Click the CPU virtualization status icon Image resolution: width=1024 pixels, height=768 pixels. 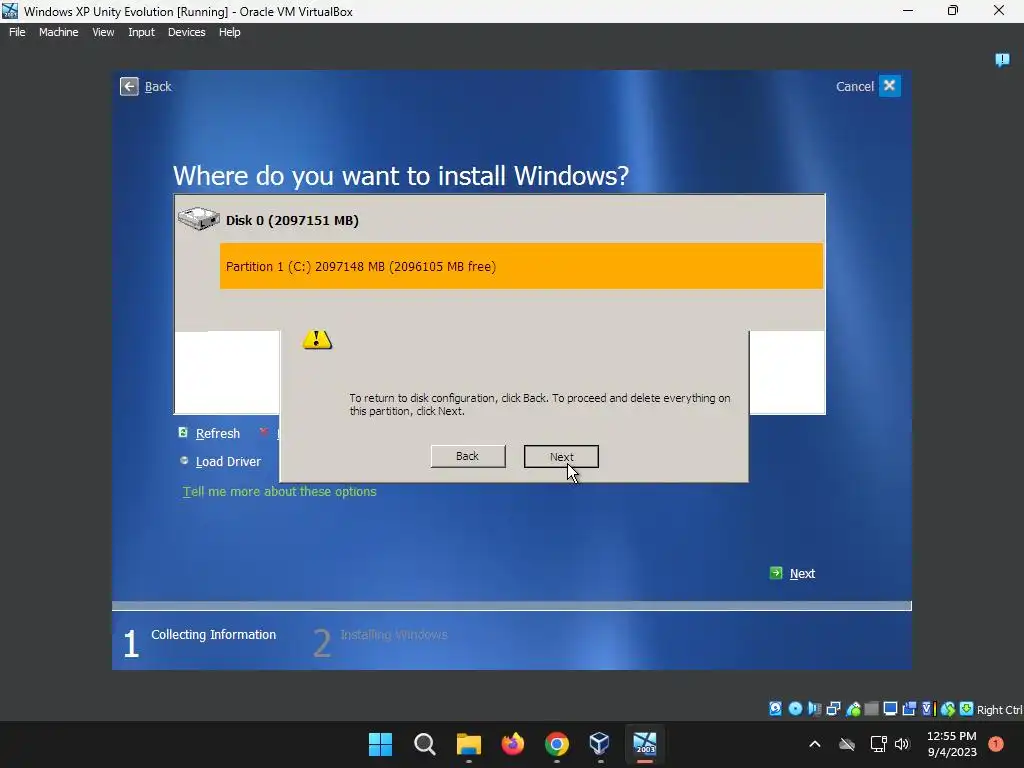pos(928,709)
